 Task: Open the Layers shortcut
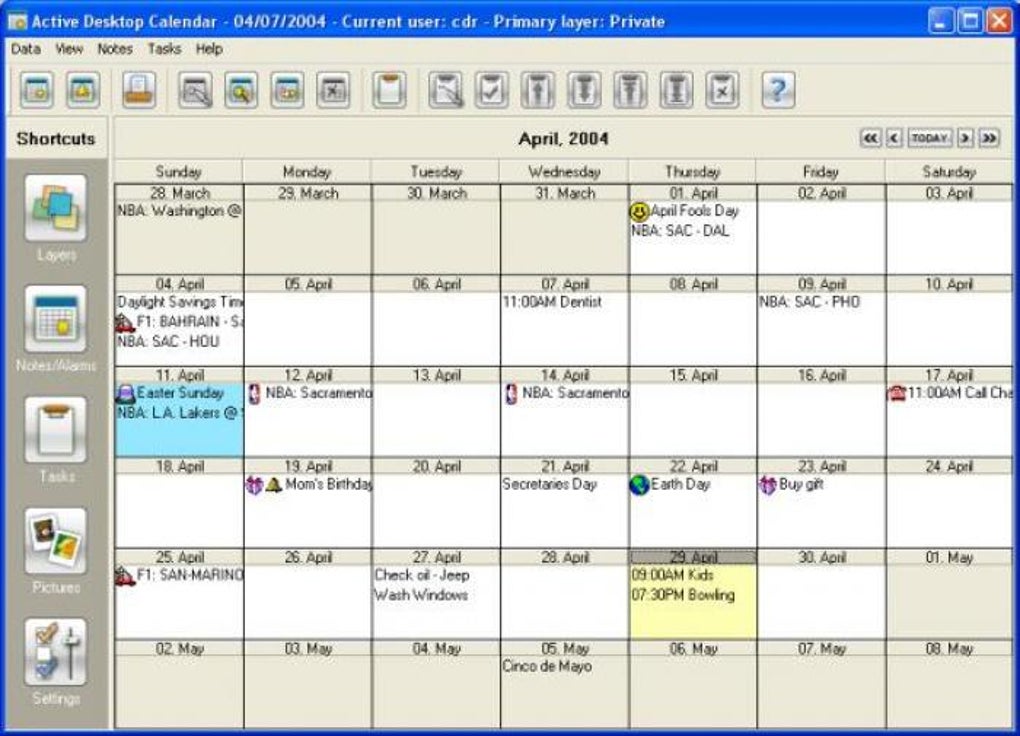click(56, 217)
